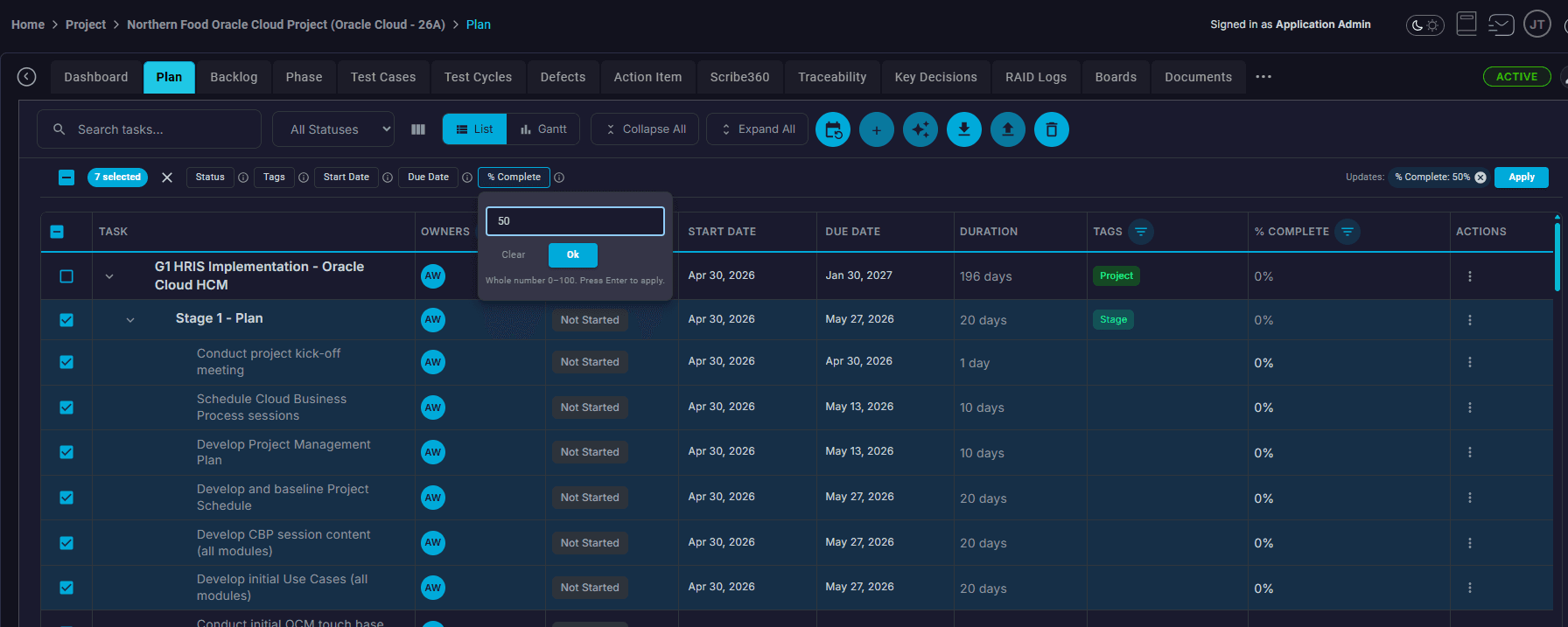1568x627 pixels.
Task: Open the bulk Due Date field dropdown
Action: click(x=428, y=178)
